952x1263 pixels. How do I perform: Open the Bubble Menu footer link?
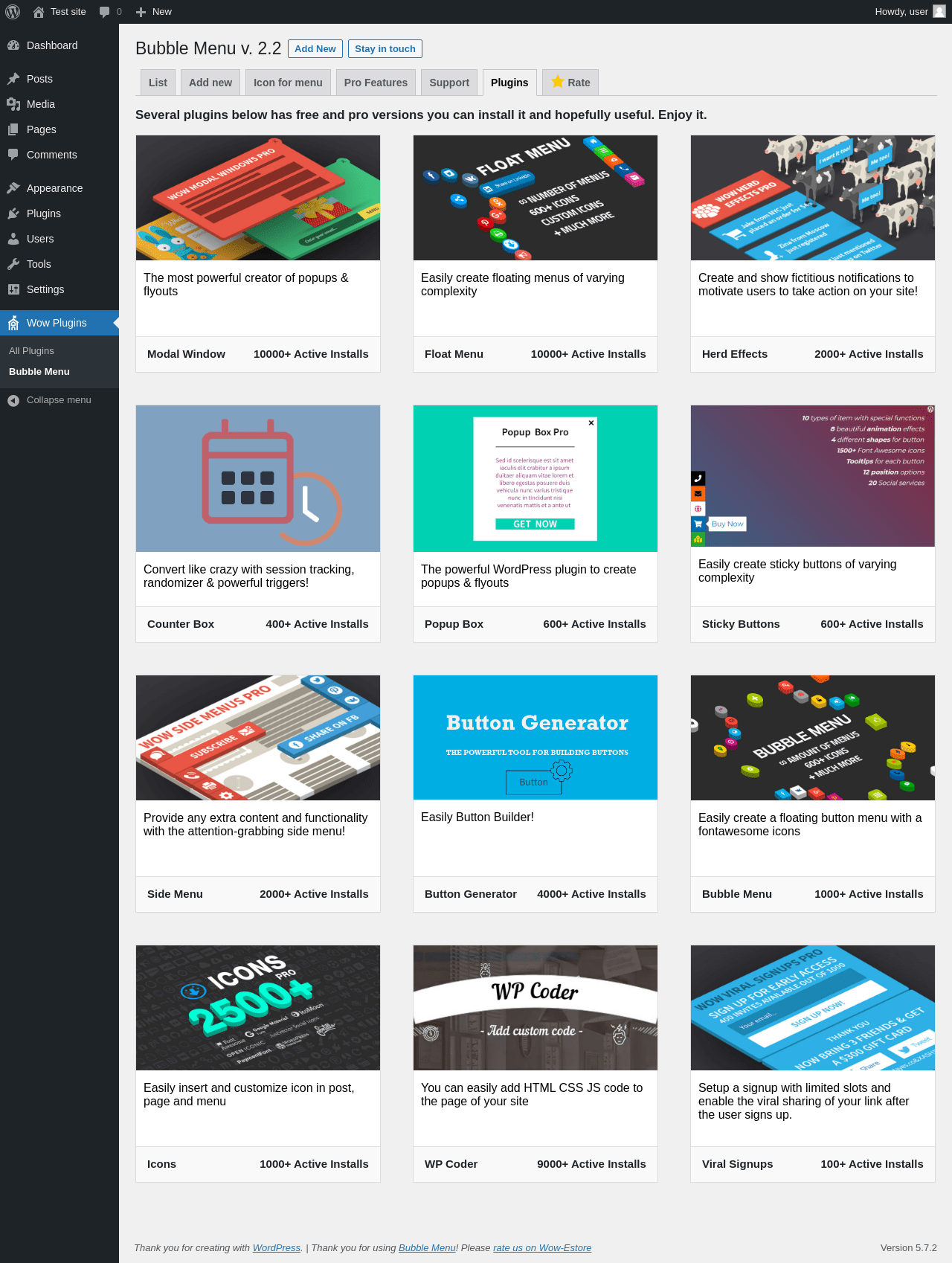(x=427, y=1247)
